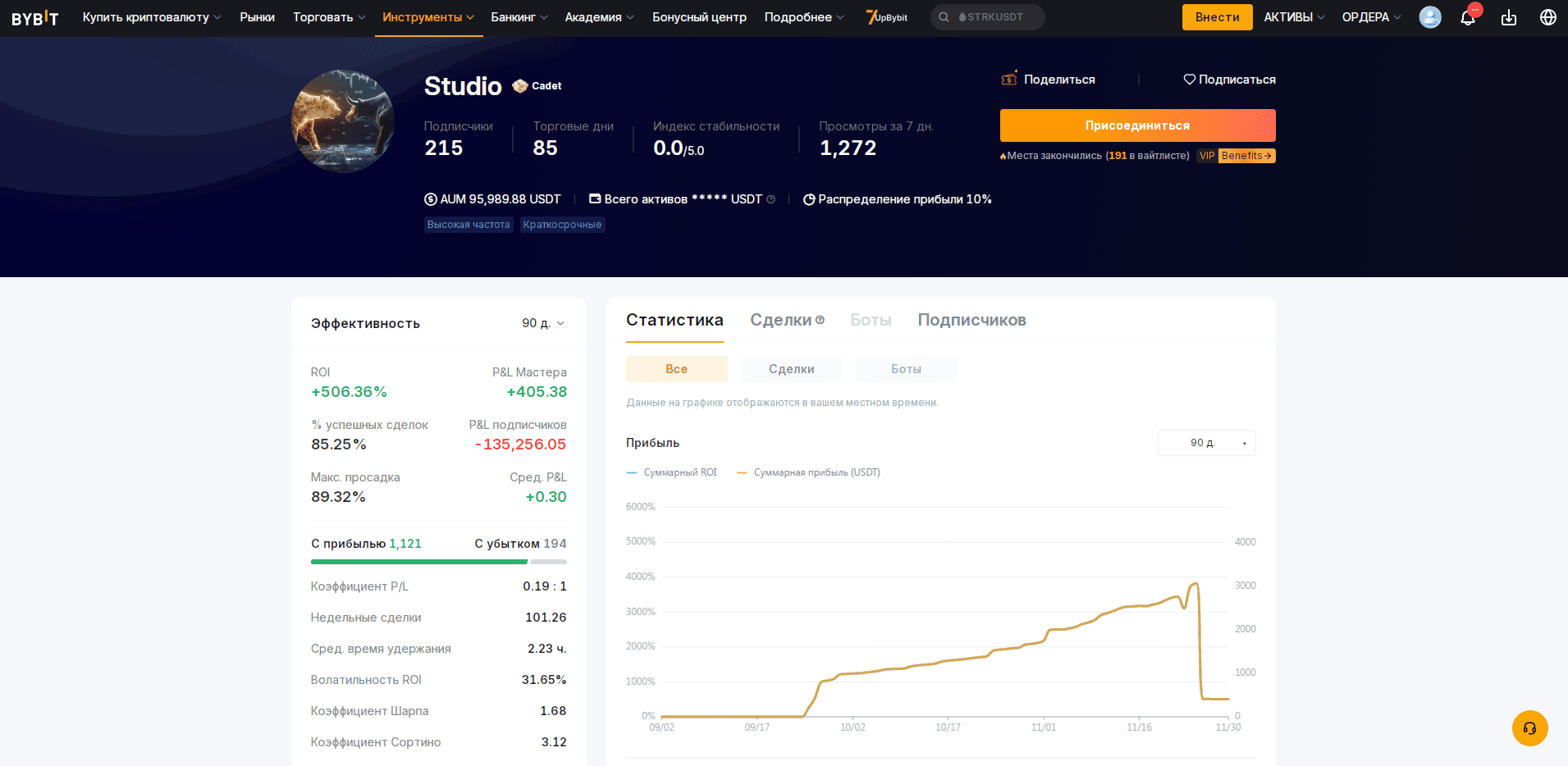Click the AUM 95,989.88 USDT text
1568x766 pixels.
(x=501, y=199)
